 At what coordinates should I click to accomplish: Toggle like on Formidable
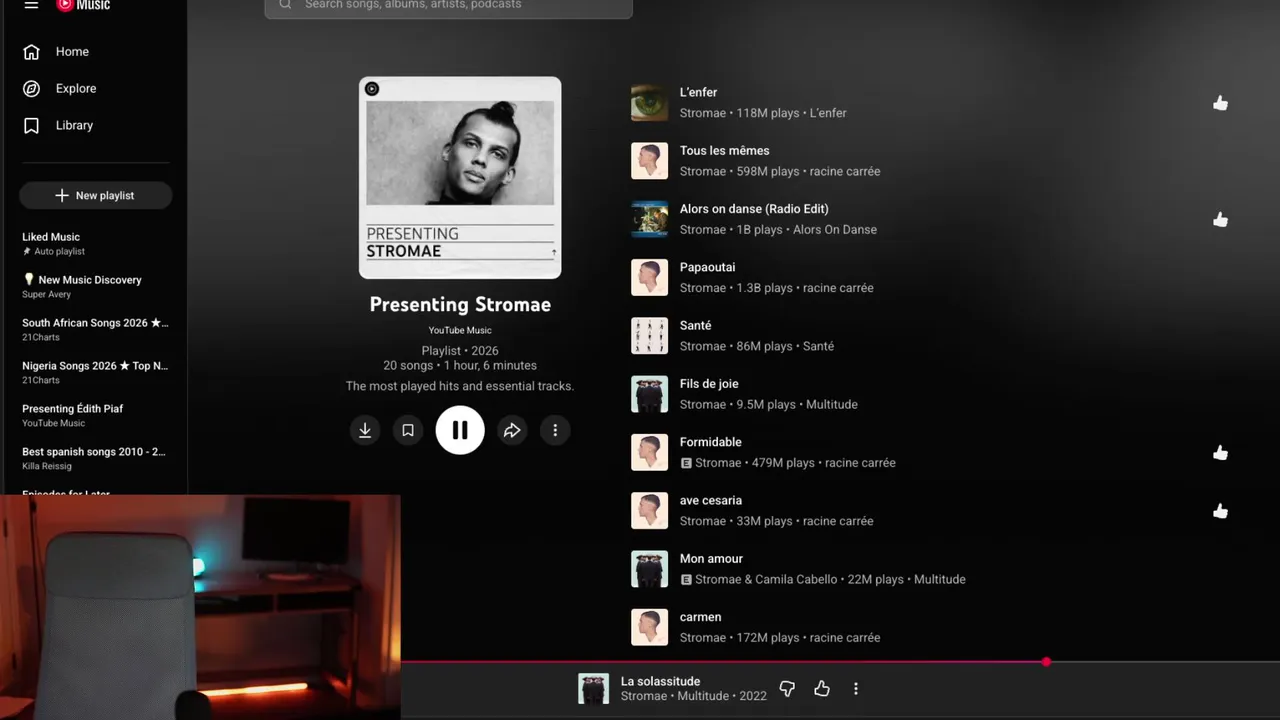pyautogui.click(x=1220, y=453)
